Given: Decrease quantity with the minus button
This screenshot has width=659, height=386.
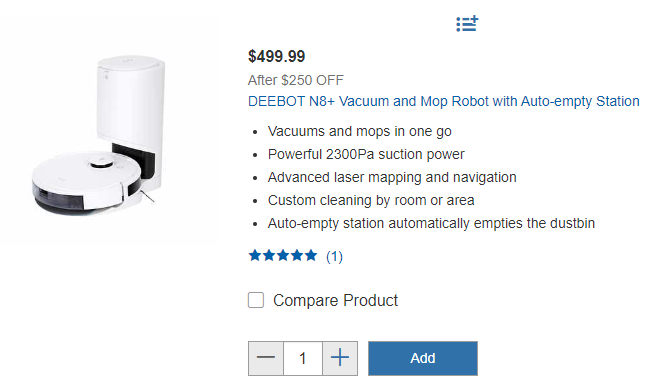Looking at the screenshot, I should click(266, 358).
